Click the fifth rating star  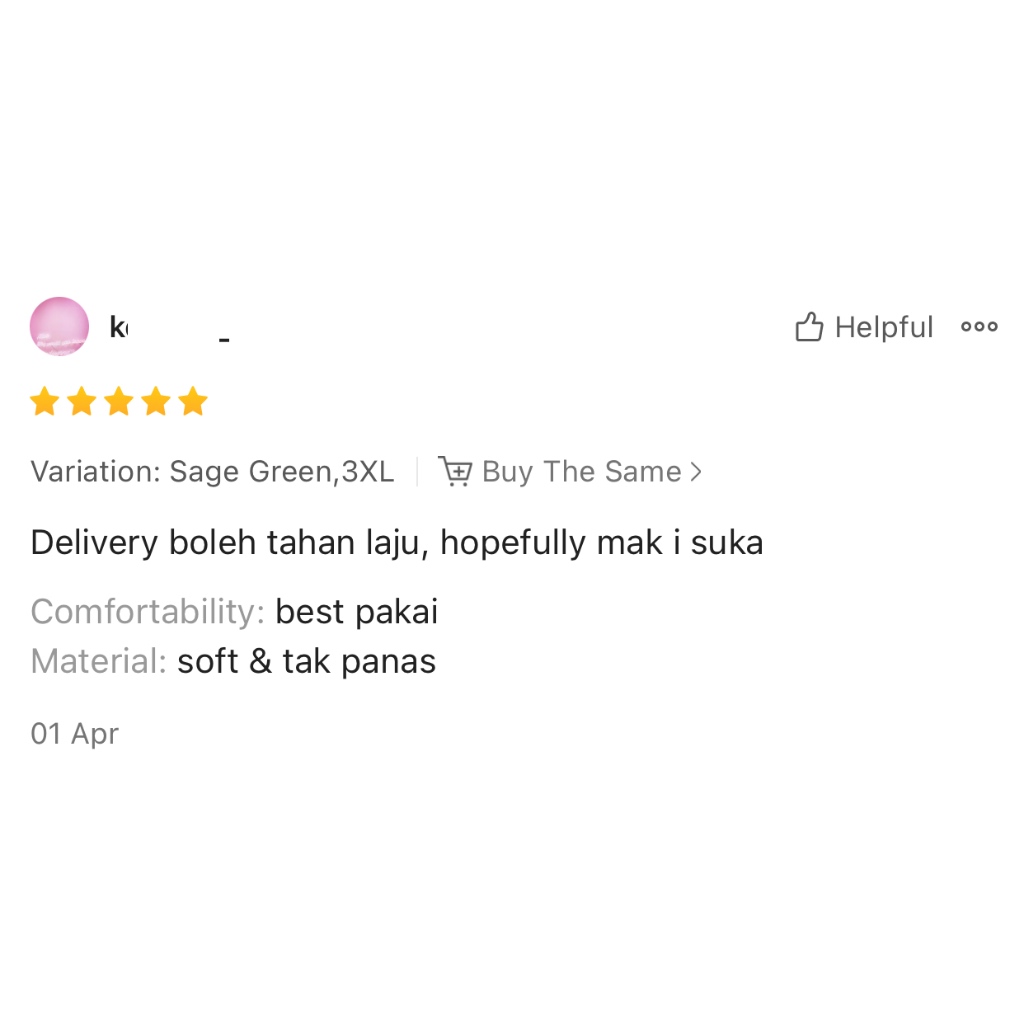point(194,401)
